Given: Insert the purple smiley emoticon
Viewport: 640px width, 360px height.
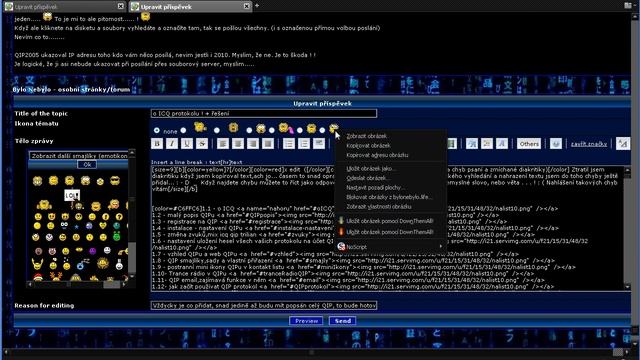Looking at the screenshot, I should [x=93, y=251].
